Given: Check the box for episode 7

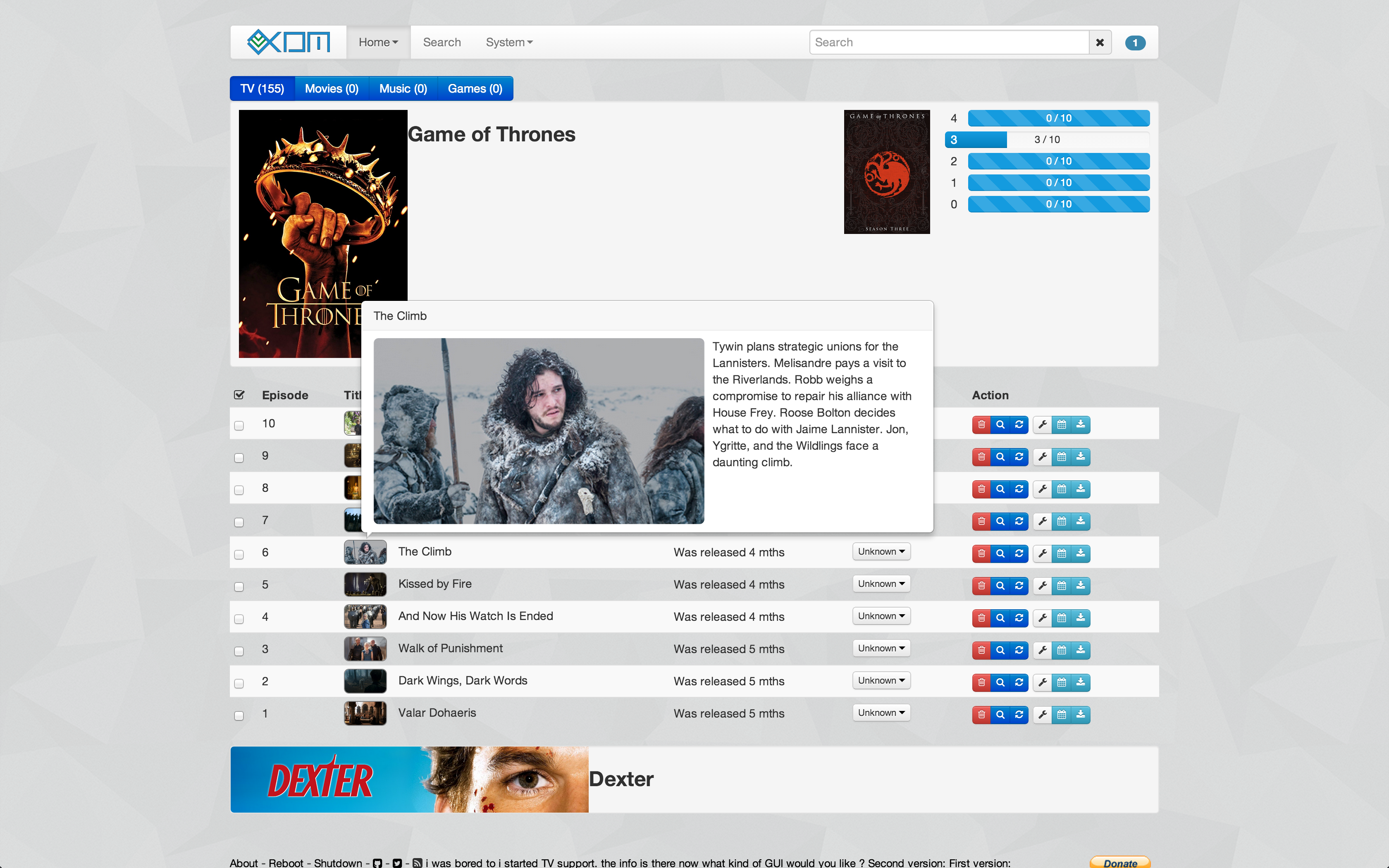Looking at the screenshot, I should [239, 522].
